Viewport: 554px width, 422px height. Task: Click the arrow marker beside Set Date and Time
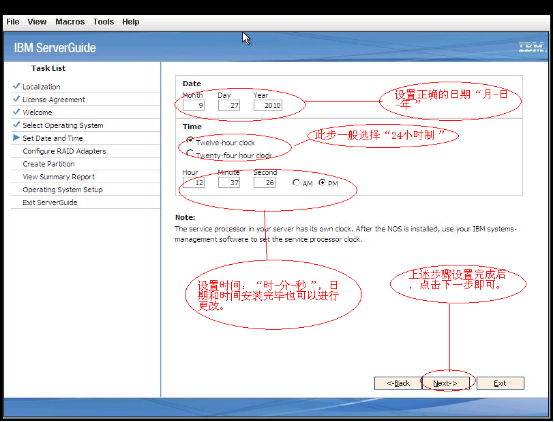click(16, 137)
